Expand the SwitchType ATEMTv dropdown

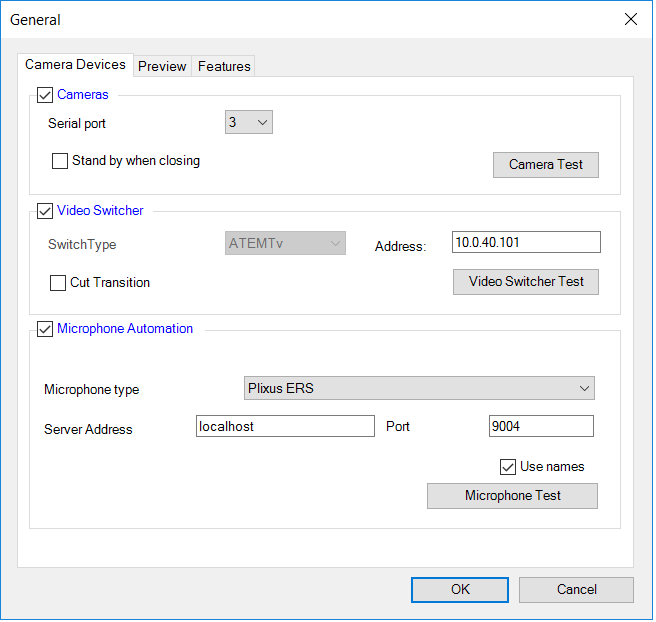pos(286,244)
